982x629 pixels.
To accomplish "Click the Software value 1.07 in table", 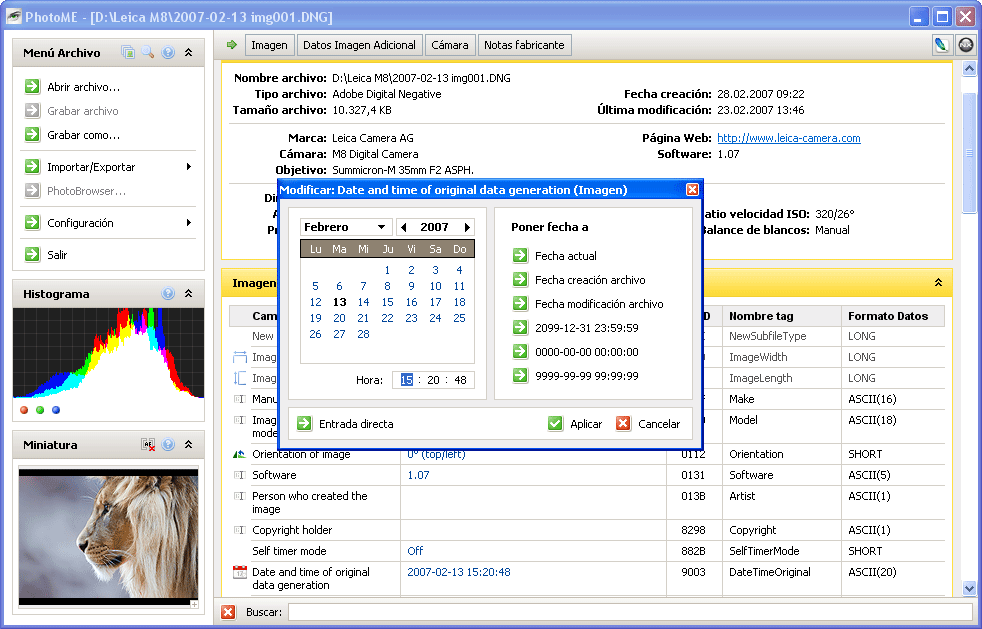I will point(418,475).
